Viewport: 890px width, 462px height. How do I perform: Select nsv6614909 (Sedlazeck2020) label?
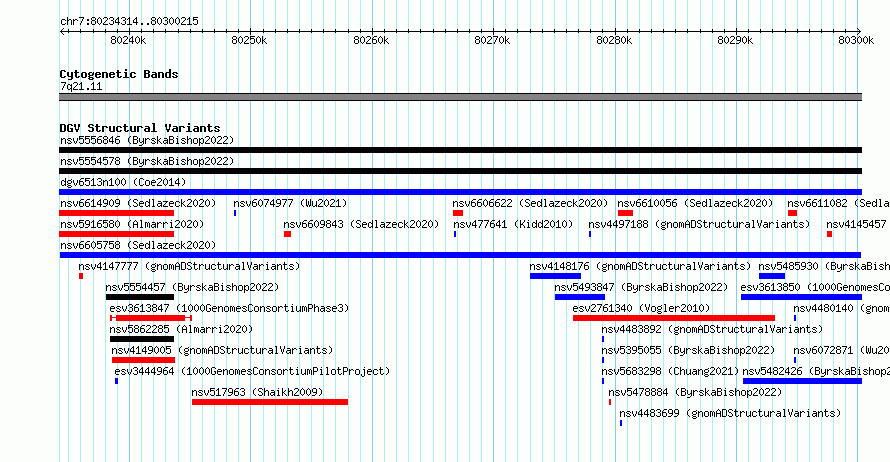138,203
